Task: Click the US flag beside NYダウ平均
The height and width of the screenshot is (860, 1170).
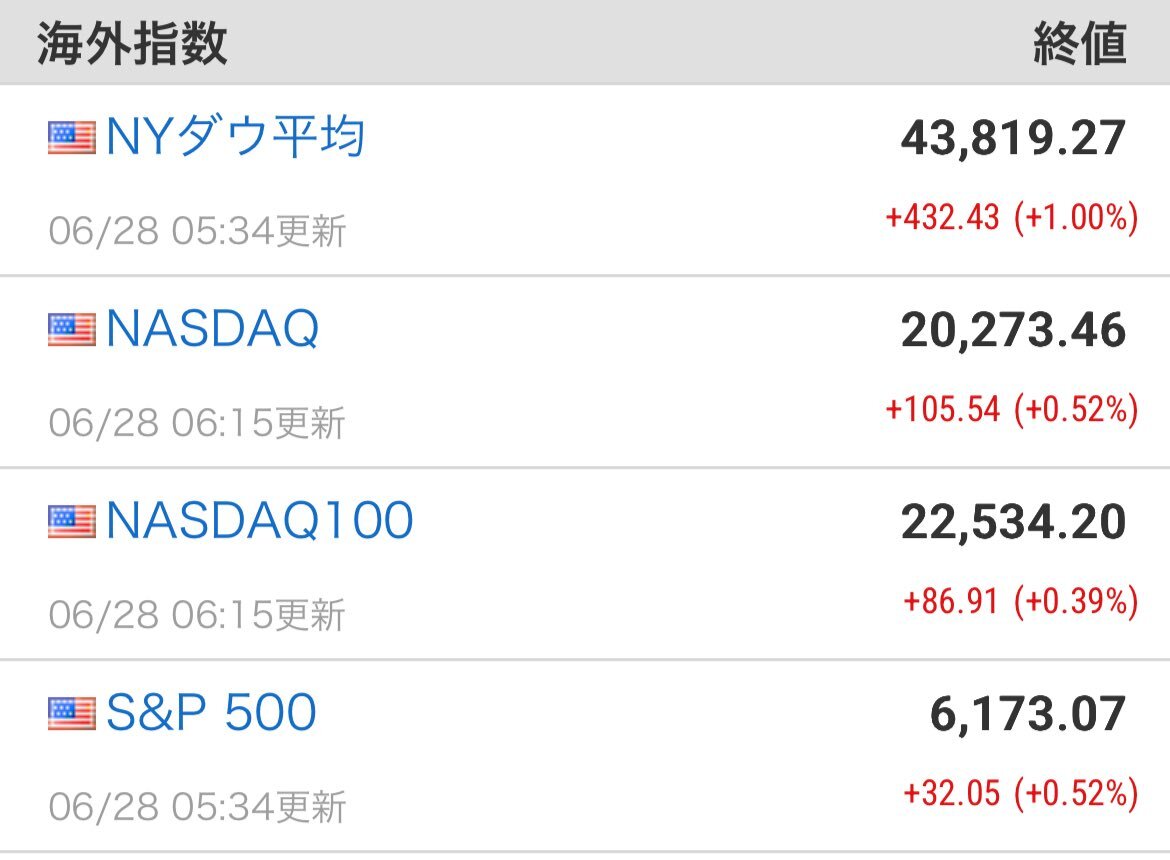Action: [x=72, y=138]
